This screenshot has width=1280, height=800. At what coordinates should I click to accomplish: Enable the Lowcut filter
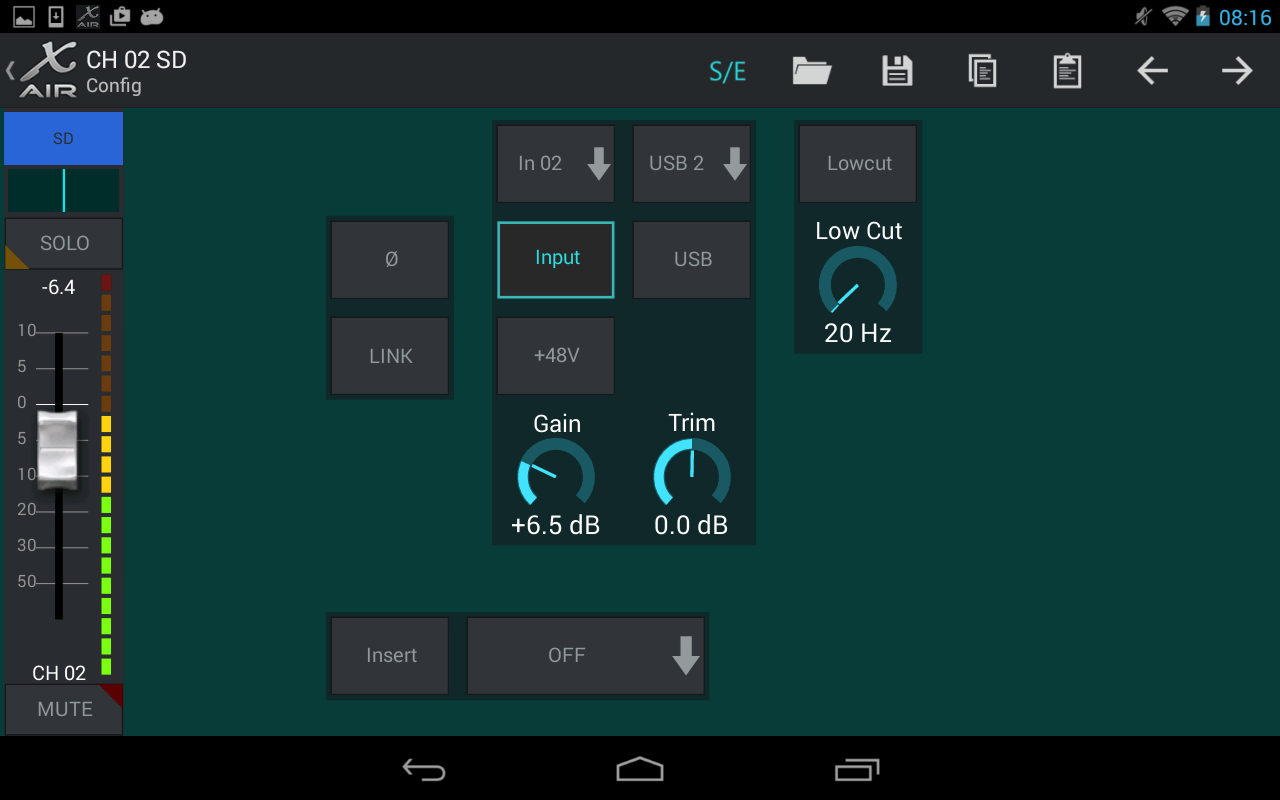(x=857, y=162)
